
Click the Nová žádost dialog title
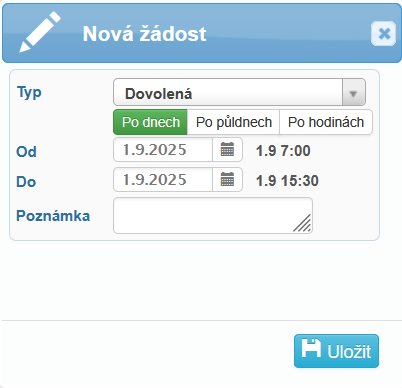coord(145,34)
